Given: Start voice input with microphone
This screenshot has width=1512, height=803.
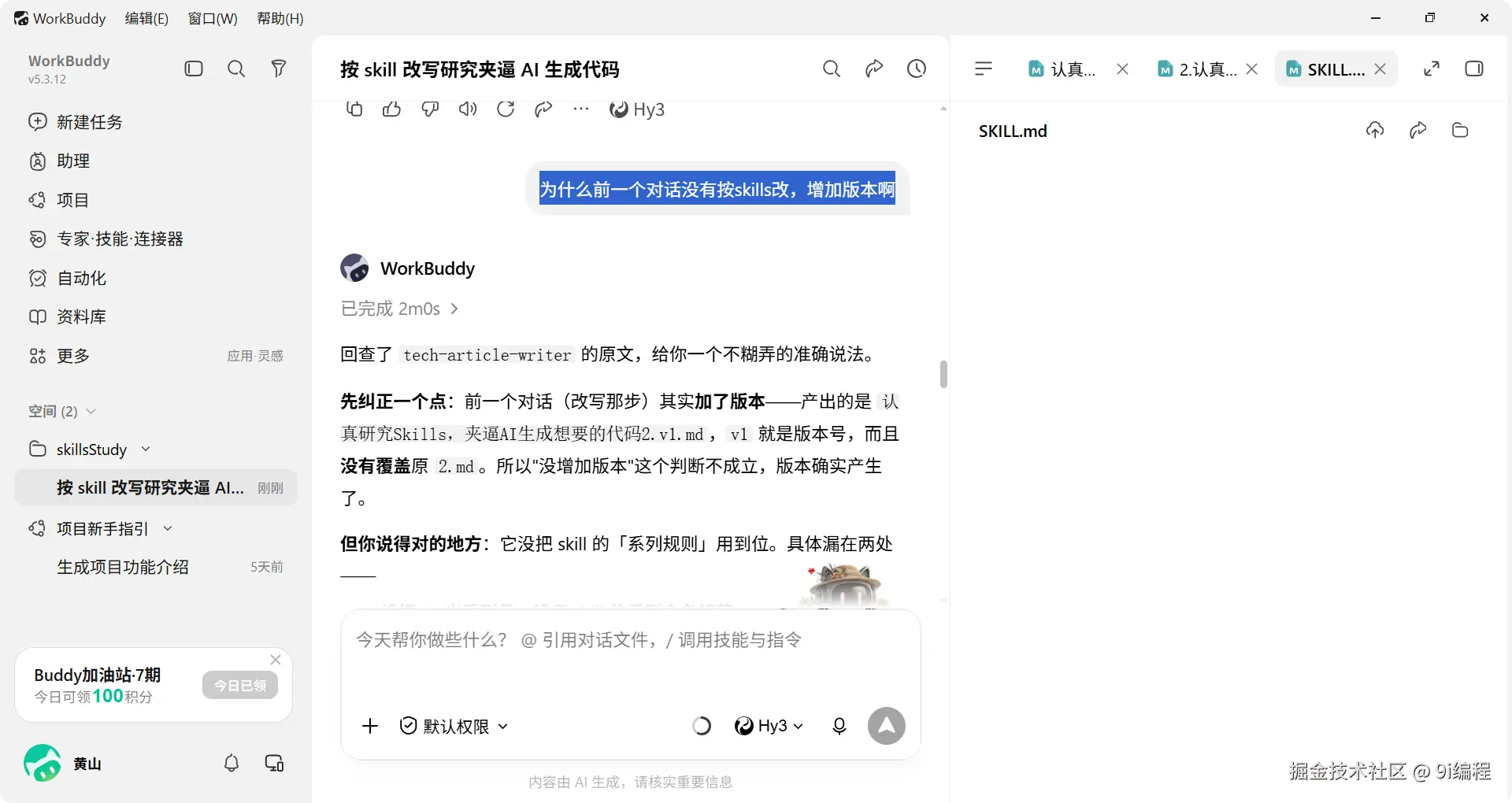Looking at the screenshot, I should click(839, 726).
